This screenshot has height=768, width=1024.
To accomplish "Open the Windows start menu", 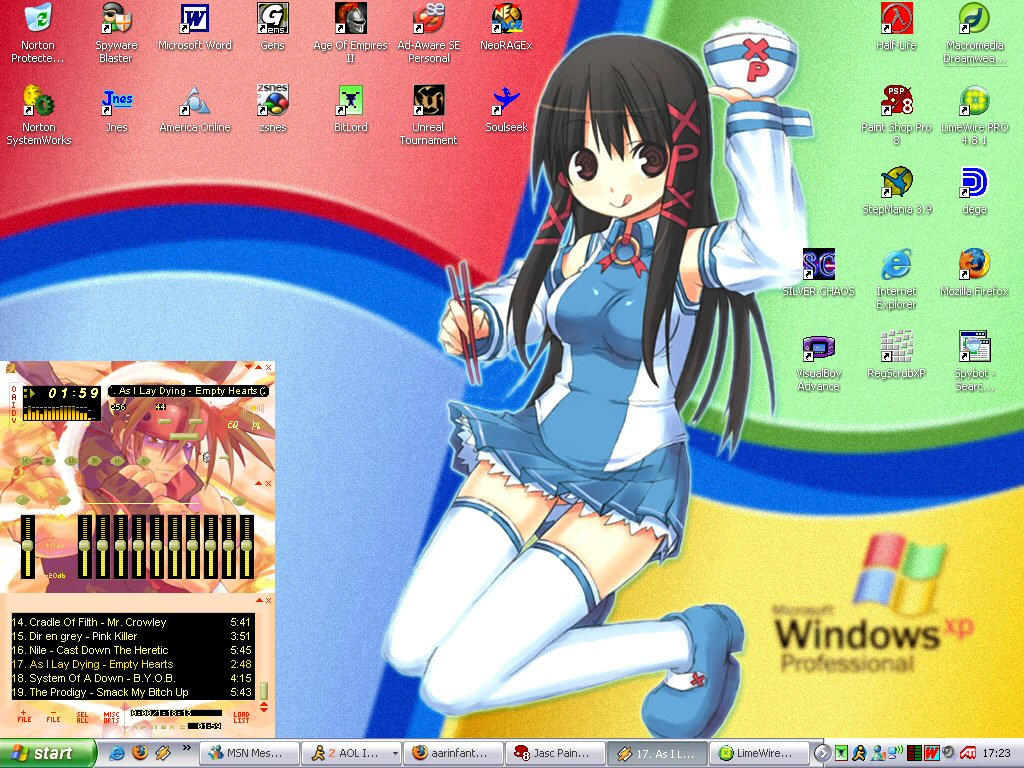I will point(47,754).
